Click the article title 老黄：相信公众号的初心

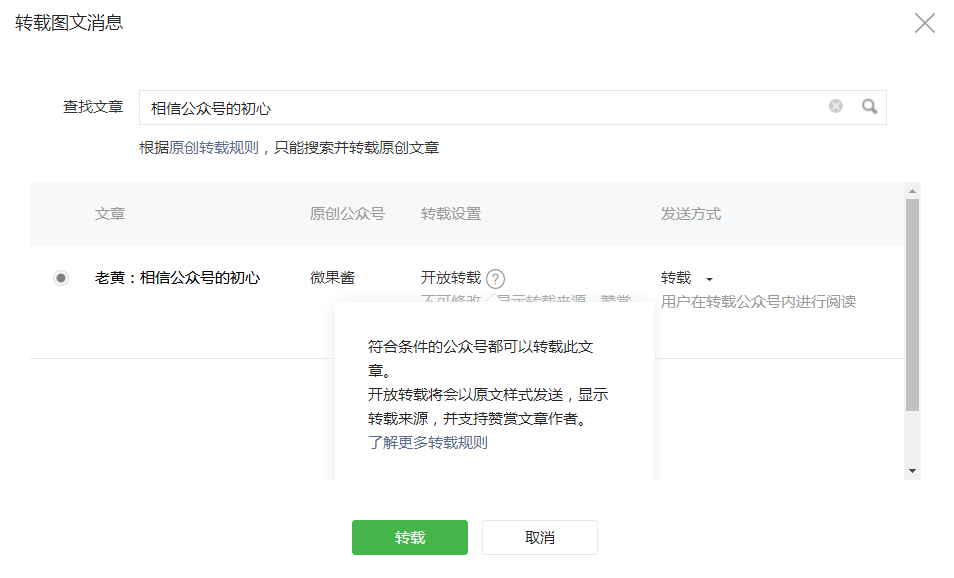pyautogui.click(x=177, y=278)
